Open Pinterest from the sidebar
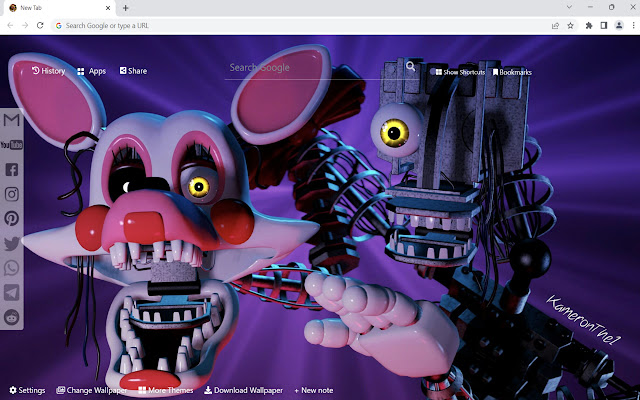Viewport: 640px width, 400px height. [11, 218]
